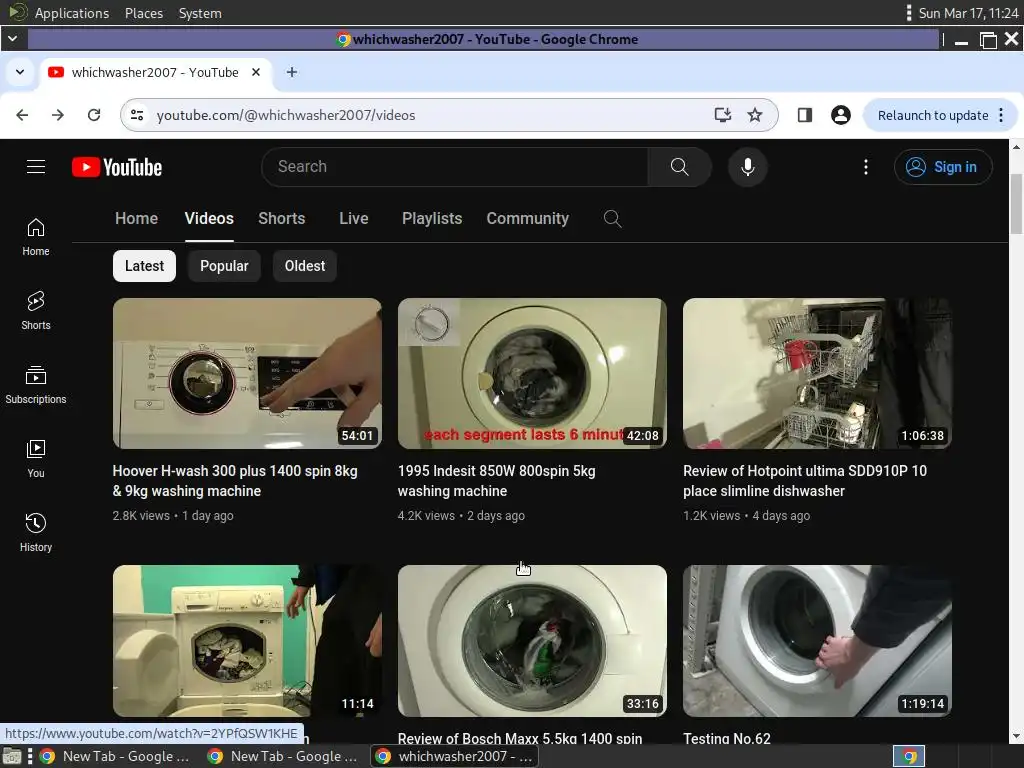Click Testing No.62 title link
This screenshot has height=768, width=1024.
727,739
